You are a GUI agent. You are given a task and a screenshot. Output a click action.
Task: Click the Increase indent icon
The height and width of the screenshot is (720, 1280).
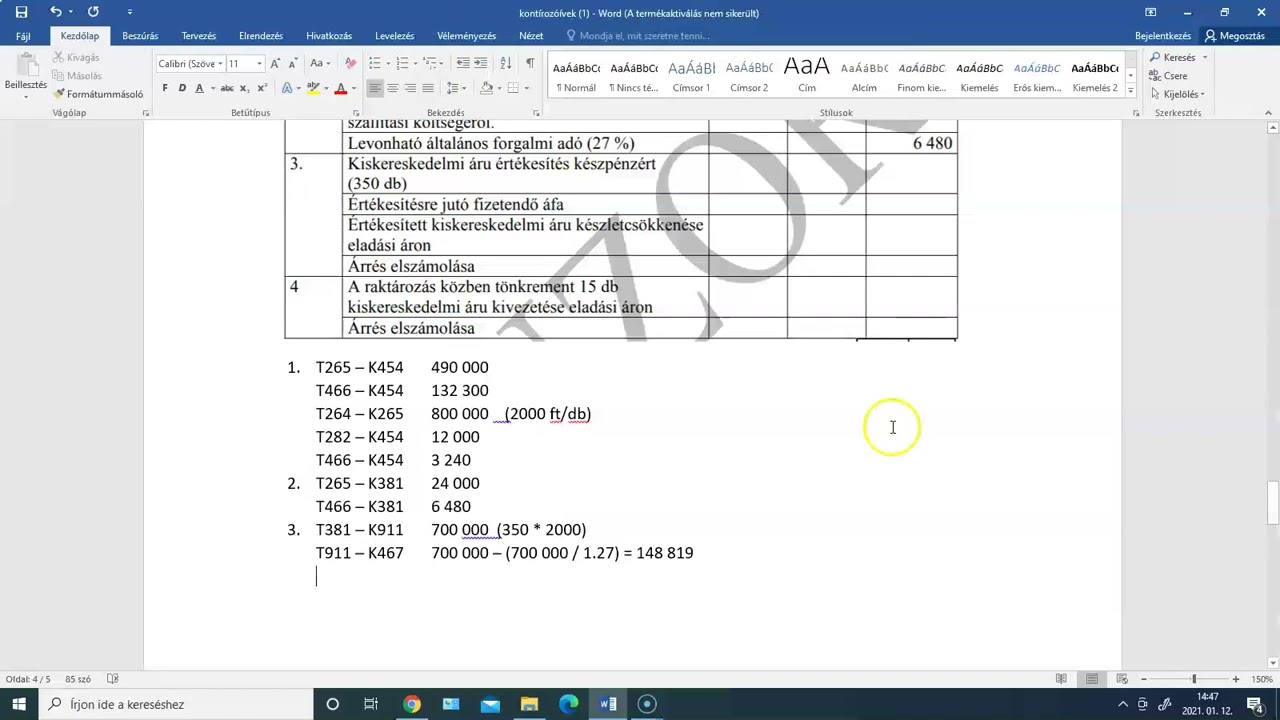481,63
